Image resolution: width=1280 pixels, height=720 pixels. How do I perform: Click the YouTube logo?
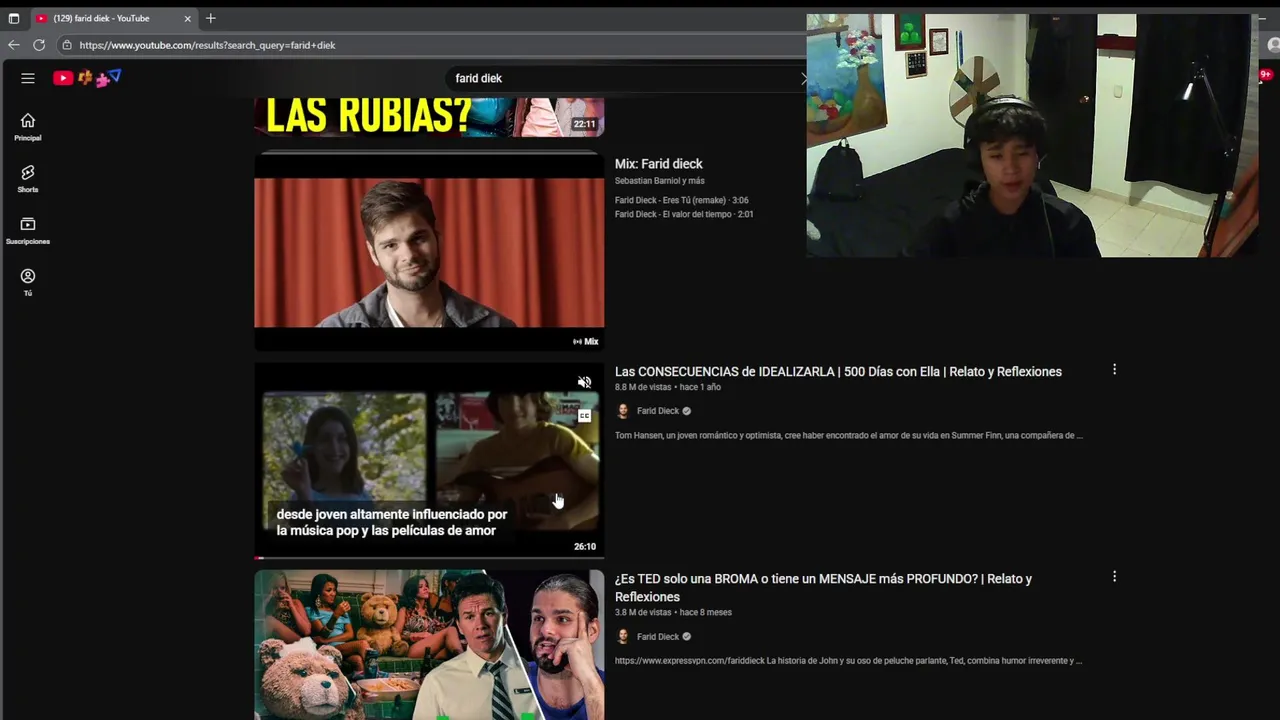coord(88,78)
